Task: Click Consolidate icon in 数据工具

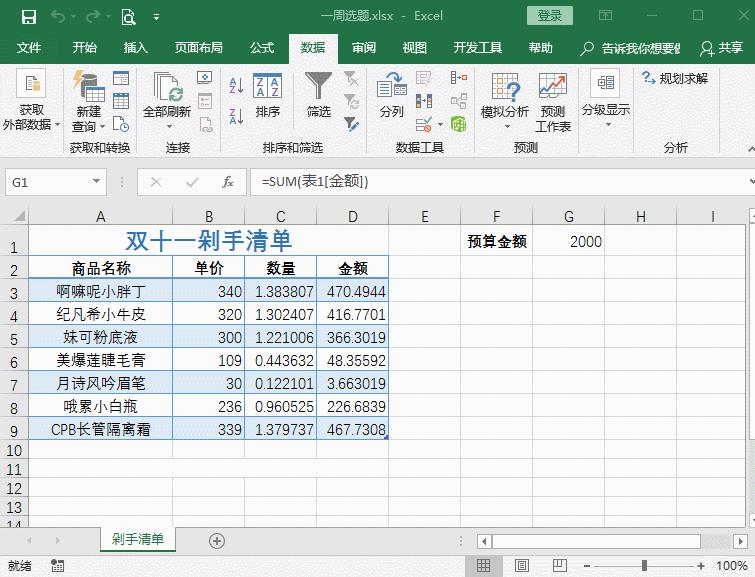Action: (458, 78)
